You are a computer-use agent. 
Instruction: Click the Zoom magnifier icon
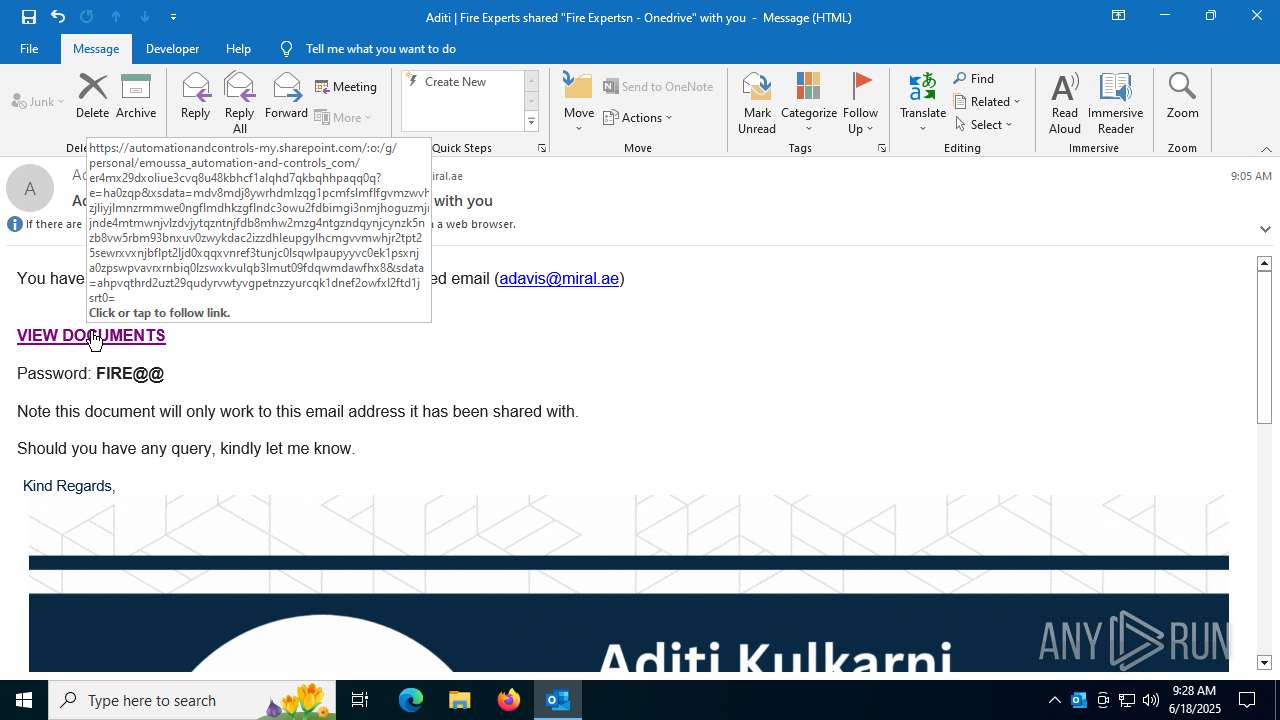(x=1182, y=97)
